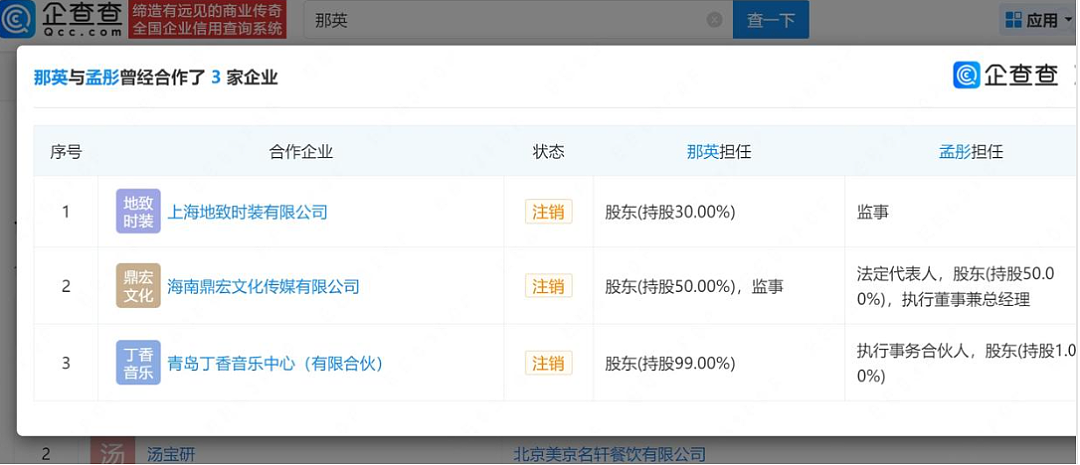This screenshot has height=465, width=1080.
Task: Click the 状态 column header
Action: click(x=548, y=152)
